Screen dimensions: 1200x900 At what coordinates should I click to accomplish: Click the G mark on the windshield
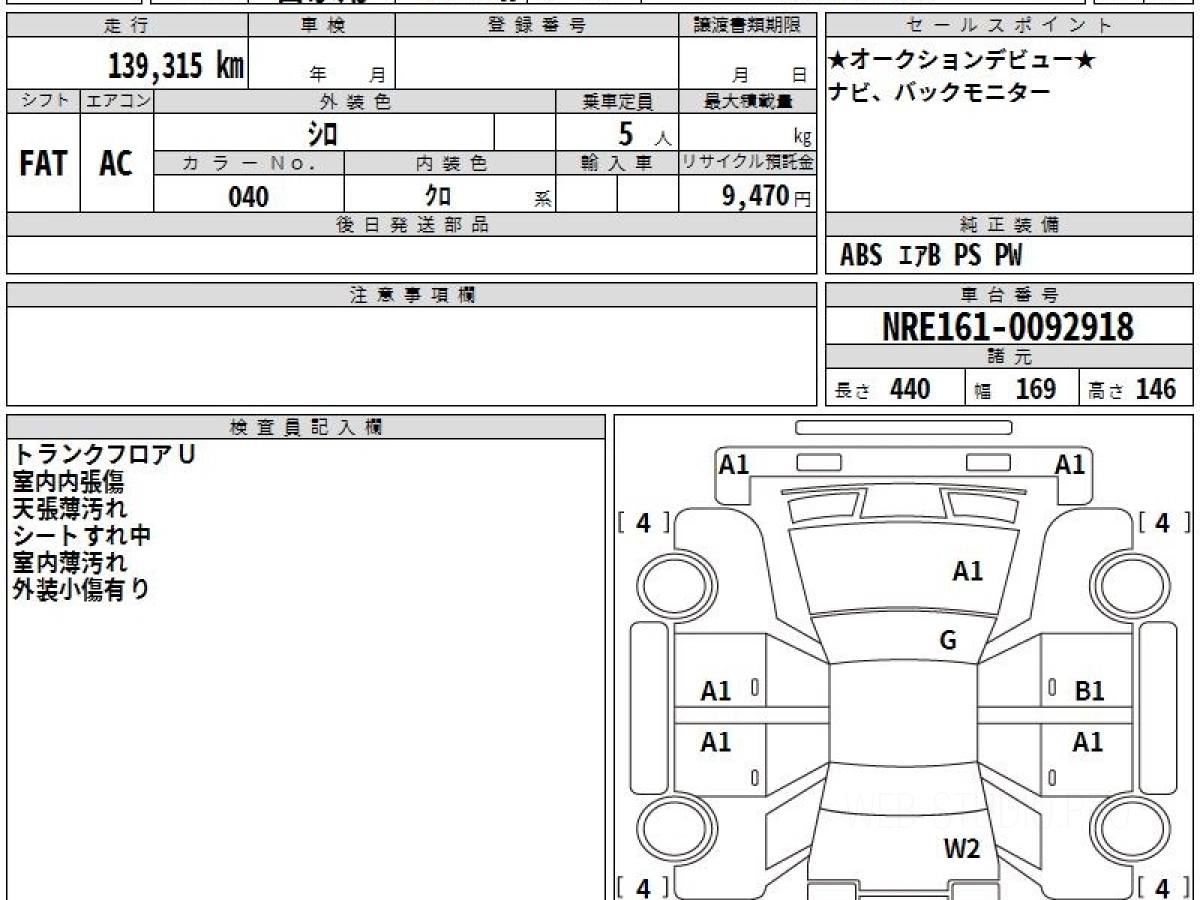948,641
